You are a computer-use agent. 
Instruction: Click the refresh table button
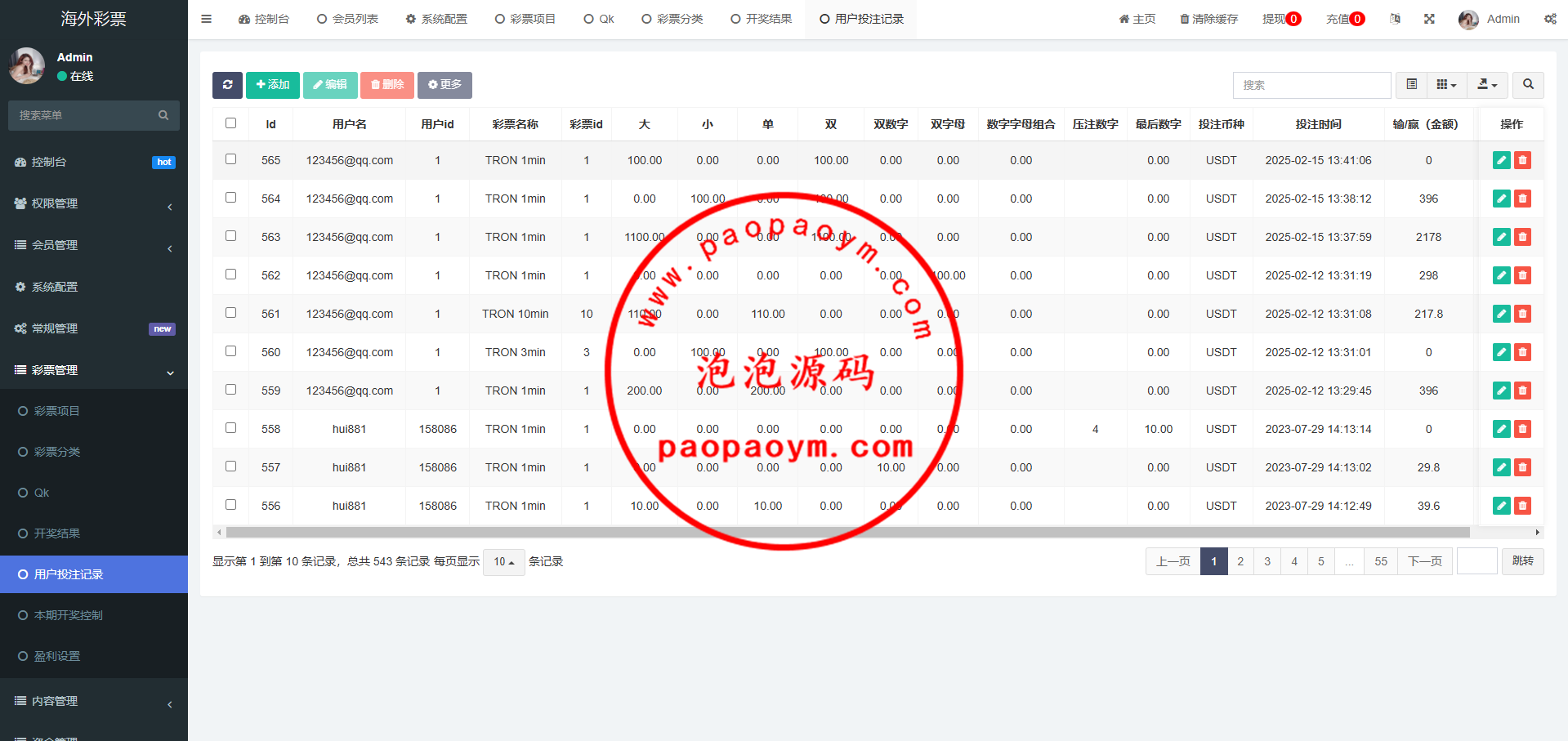click(227, 85)
